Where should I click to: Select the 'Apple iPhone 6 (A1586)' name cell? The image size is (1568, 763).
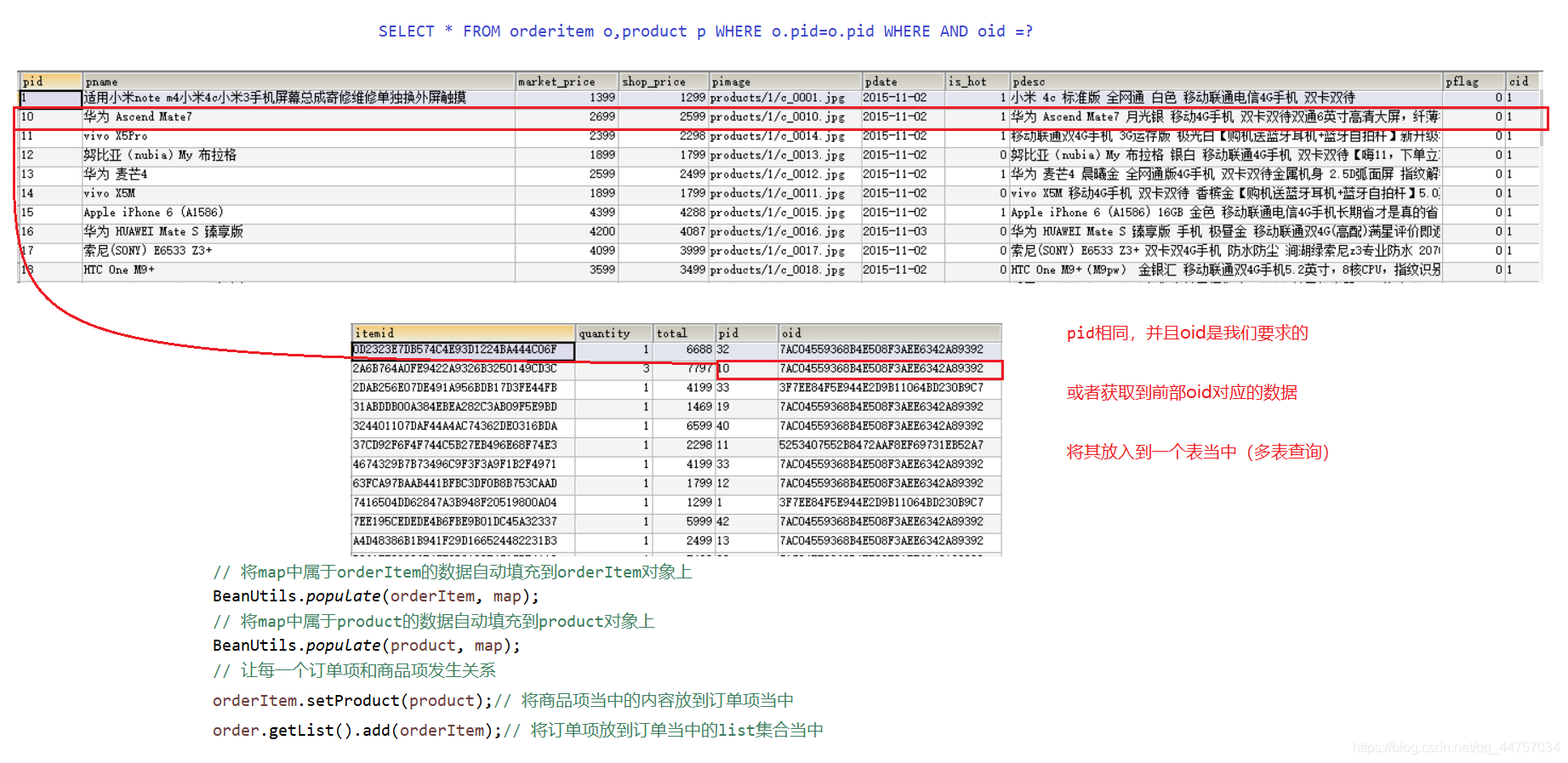tap(299, 213)
